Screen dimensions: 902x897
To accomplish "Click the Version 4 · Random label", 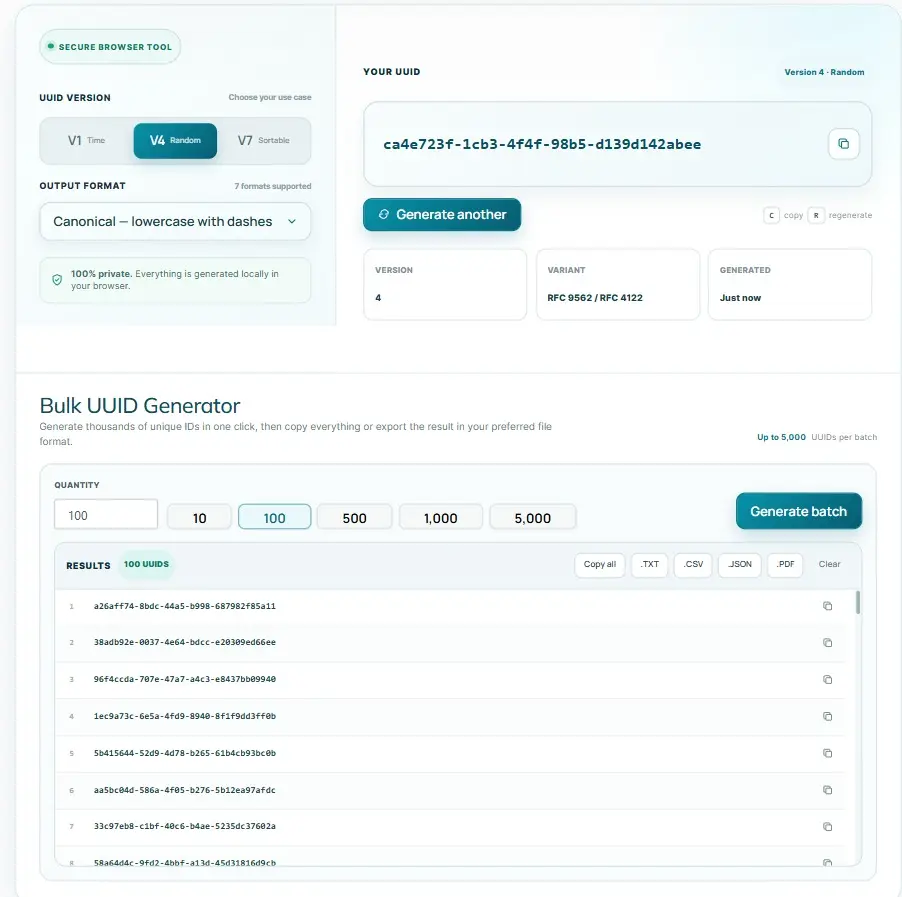I will 824,72.
